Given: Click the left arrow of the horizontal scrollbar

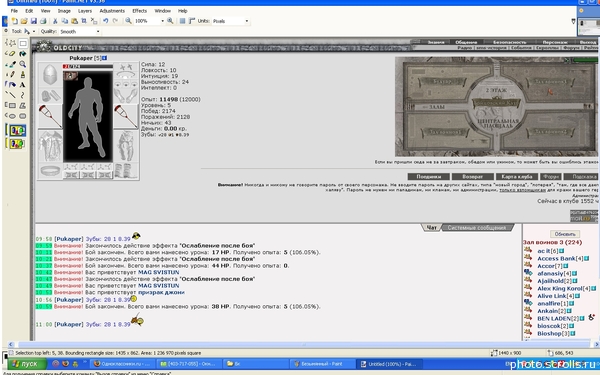Looking at the screenshot, I should click(x=10, y=344).
